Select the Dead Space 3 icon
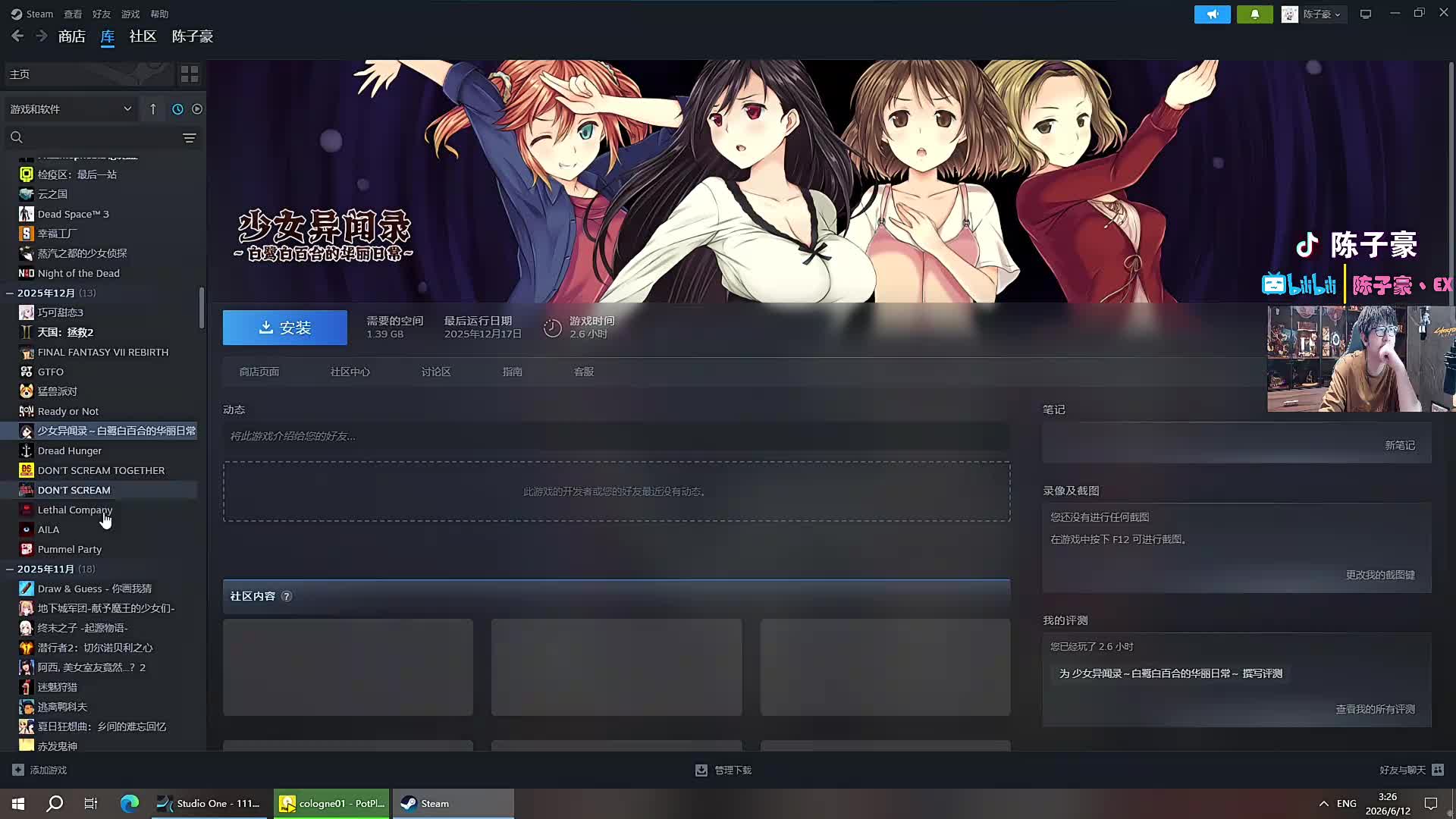Screen dimensions: 1456x819 pyautogui.click(x=27, y=214)
